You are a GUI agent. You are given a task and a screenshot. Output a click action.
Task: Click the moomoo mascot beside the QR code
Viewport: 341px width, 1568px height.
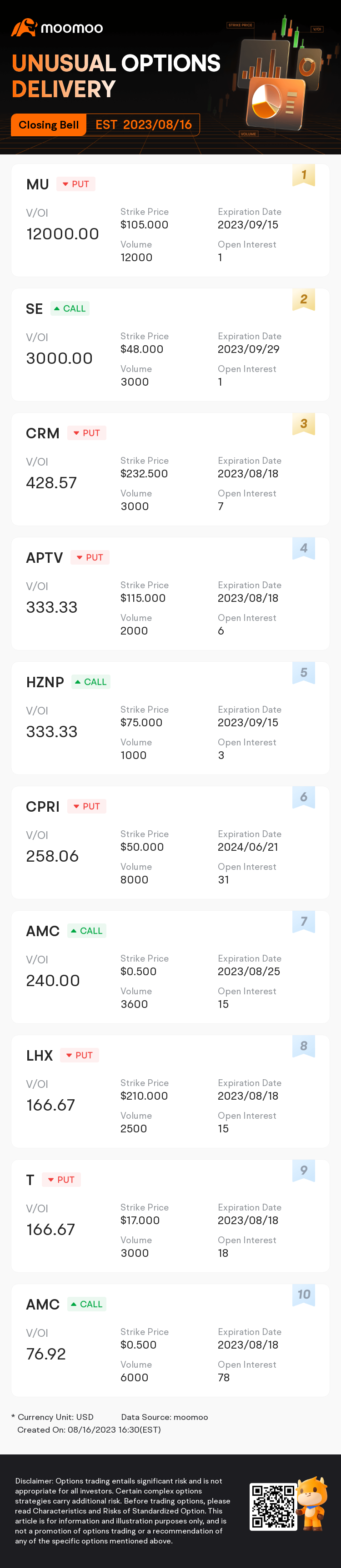312,1503
